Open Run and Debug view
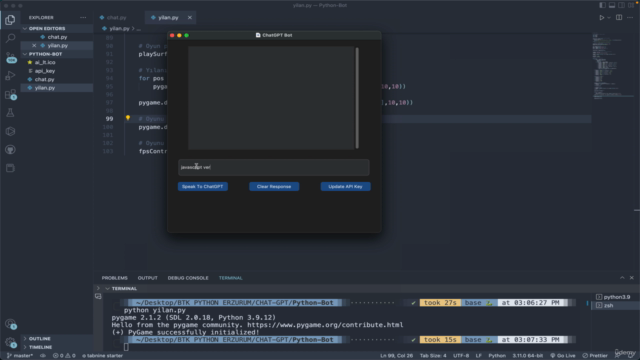 10,76
